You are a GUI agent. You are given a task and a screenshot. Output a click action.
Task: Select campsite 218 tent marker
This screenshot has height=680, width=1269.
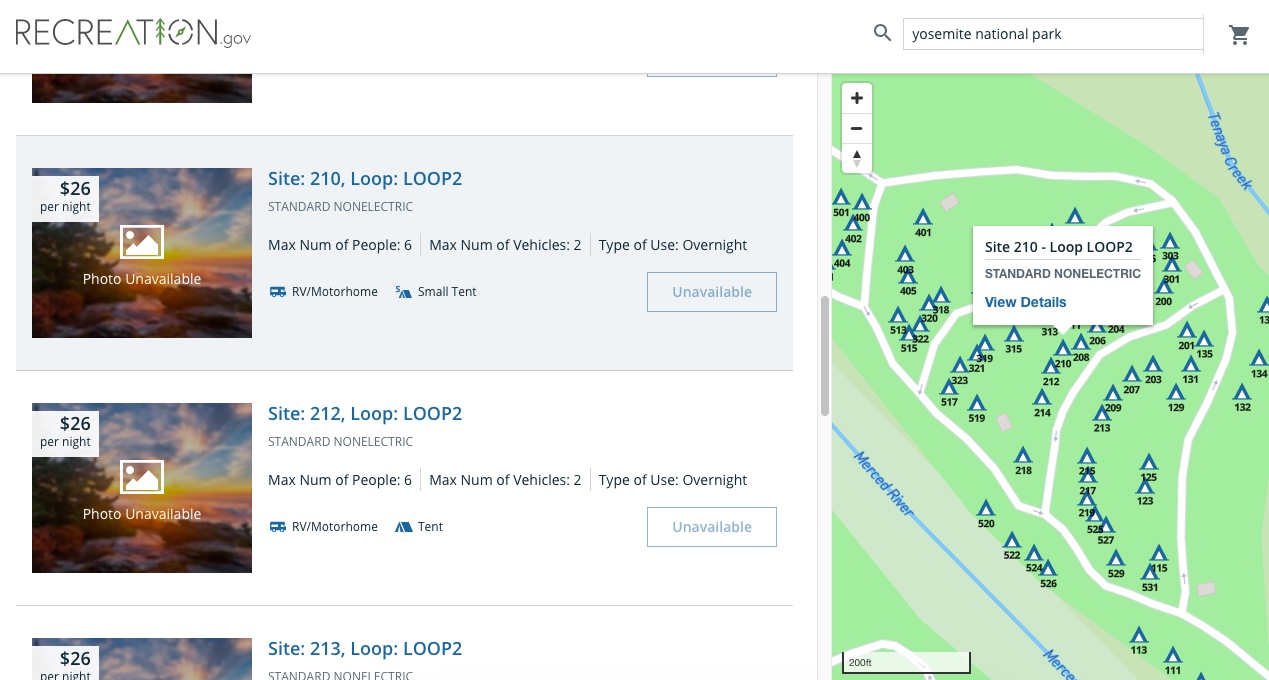click(x=1023, y=455)
